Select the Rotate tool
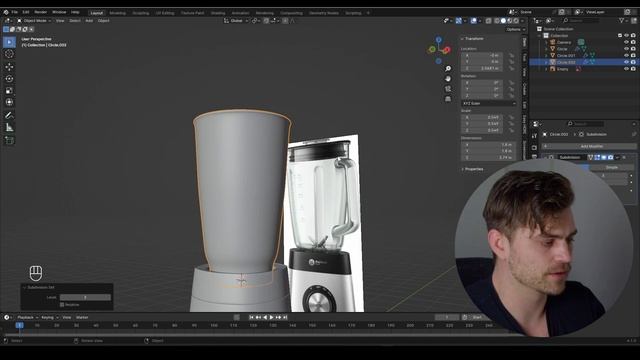Screen dimensions: 640x360 click(x=9, y=78)
